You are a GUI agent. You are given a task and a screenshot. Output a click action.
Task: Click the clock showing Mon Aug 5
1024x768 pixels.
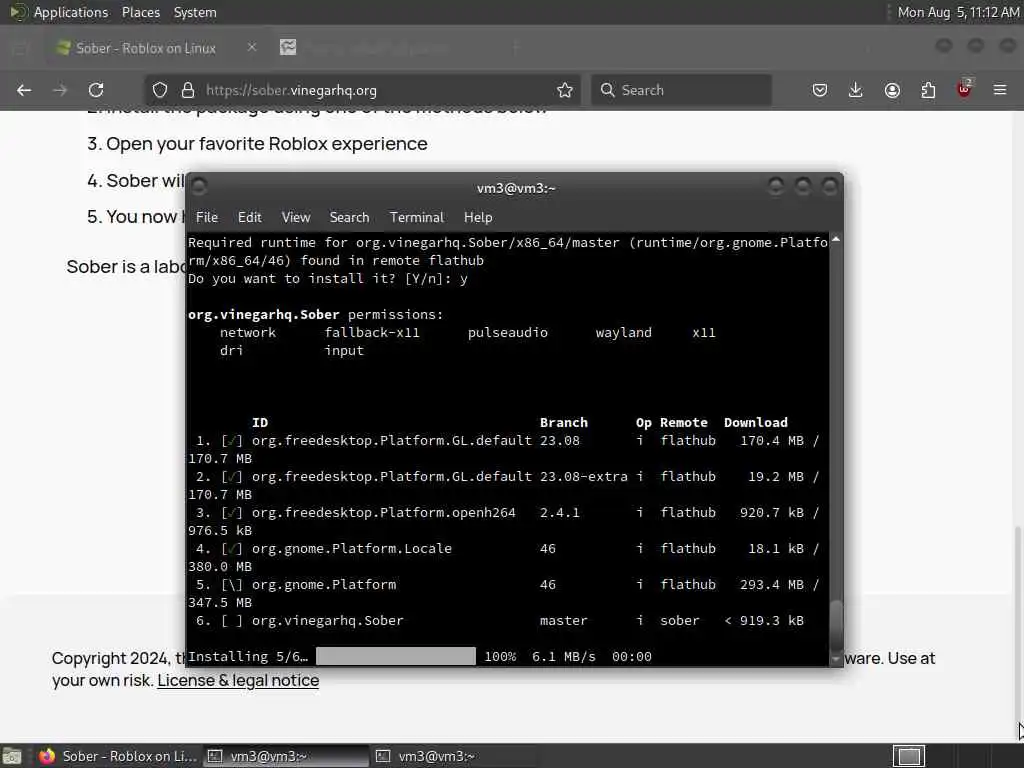[x=958, y=12]
